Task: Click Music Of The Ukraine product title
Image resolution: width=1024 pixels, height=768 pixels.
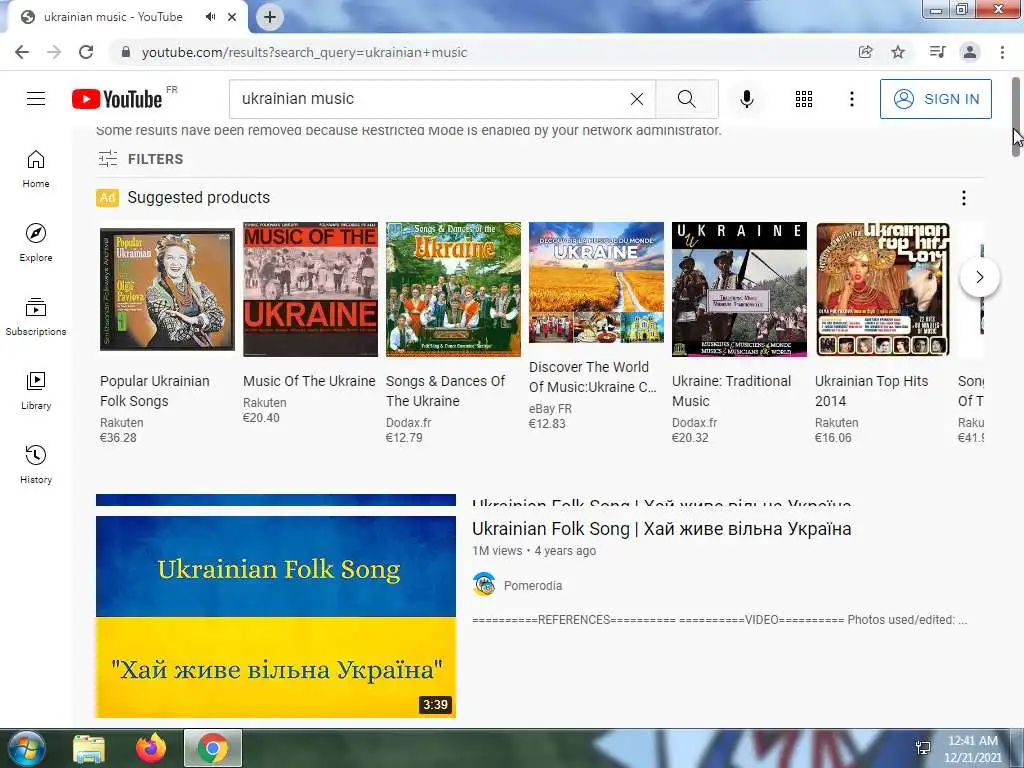Action: pyautogui.click(x=310, y=381)
